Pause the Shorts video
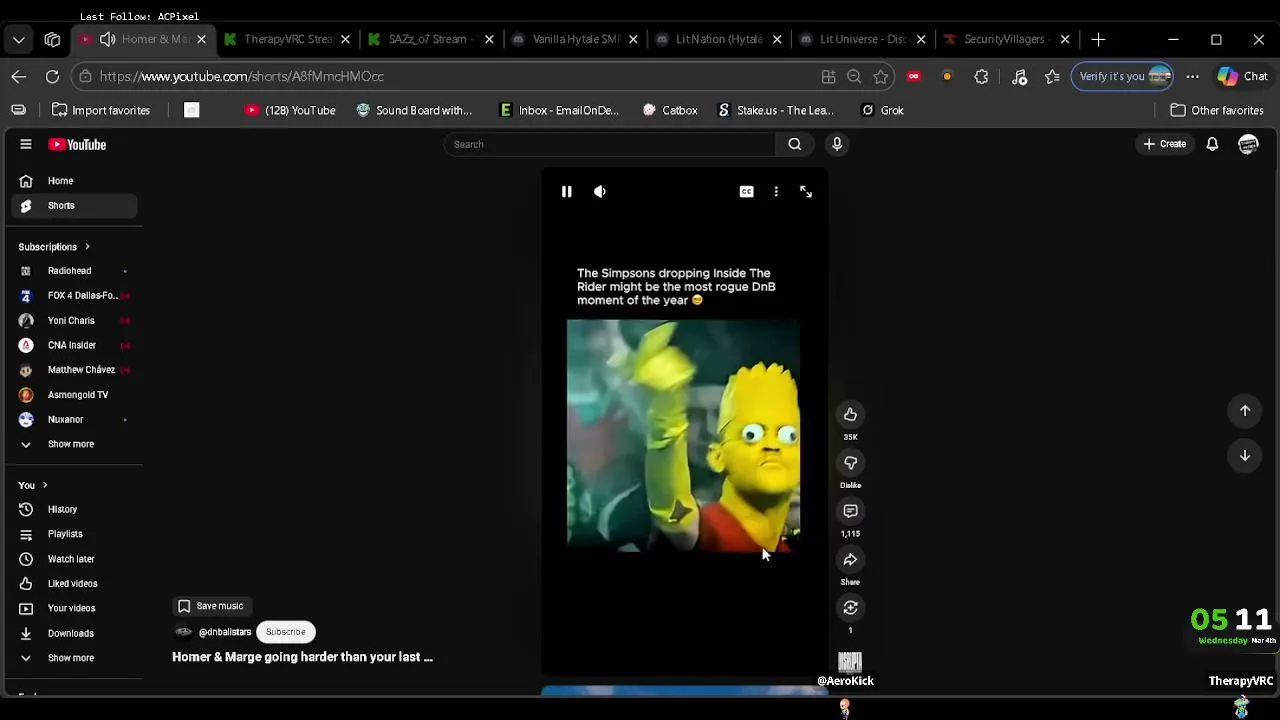This screenshot has height=720, width=1280. tap(566, 192)
